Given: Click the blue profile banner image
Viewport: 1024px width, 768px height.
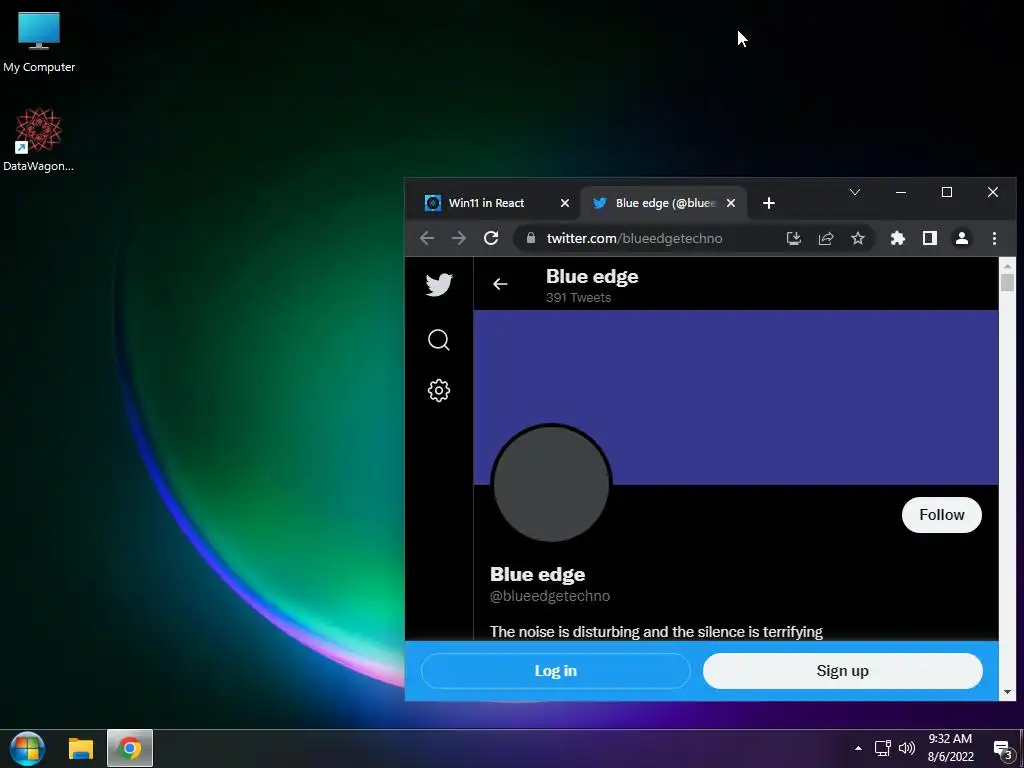Looking at the screenshot, I should pos(736,397).
